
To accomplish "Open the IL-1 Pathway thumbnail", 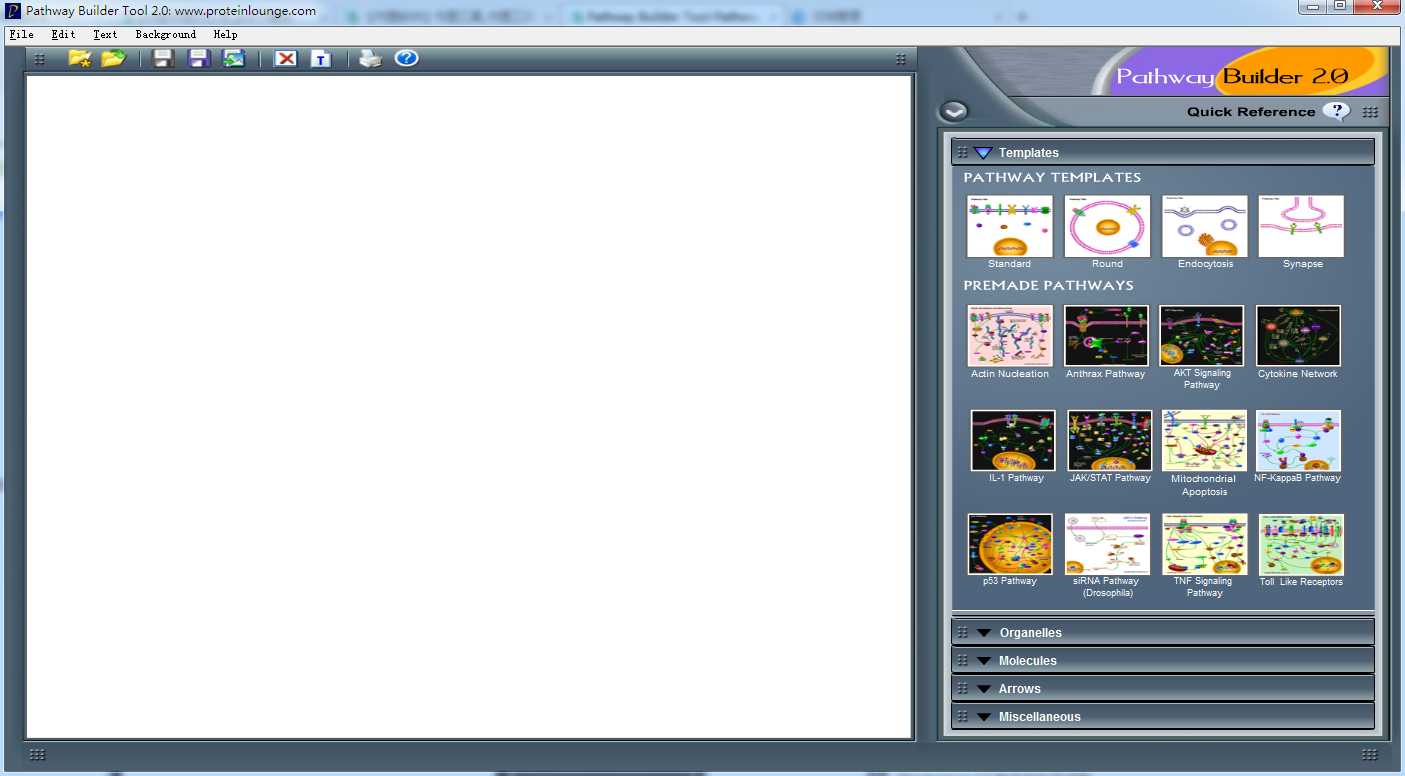I will coord(1013,440).
